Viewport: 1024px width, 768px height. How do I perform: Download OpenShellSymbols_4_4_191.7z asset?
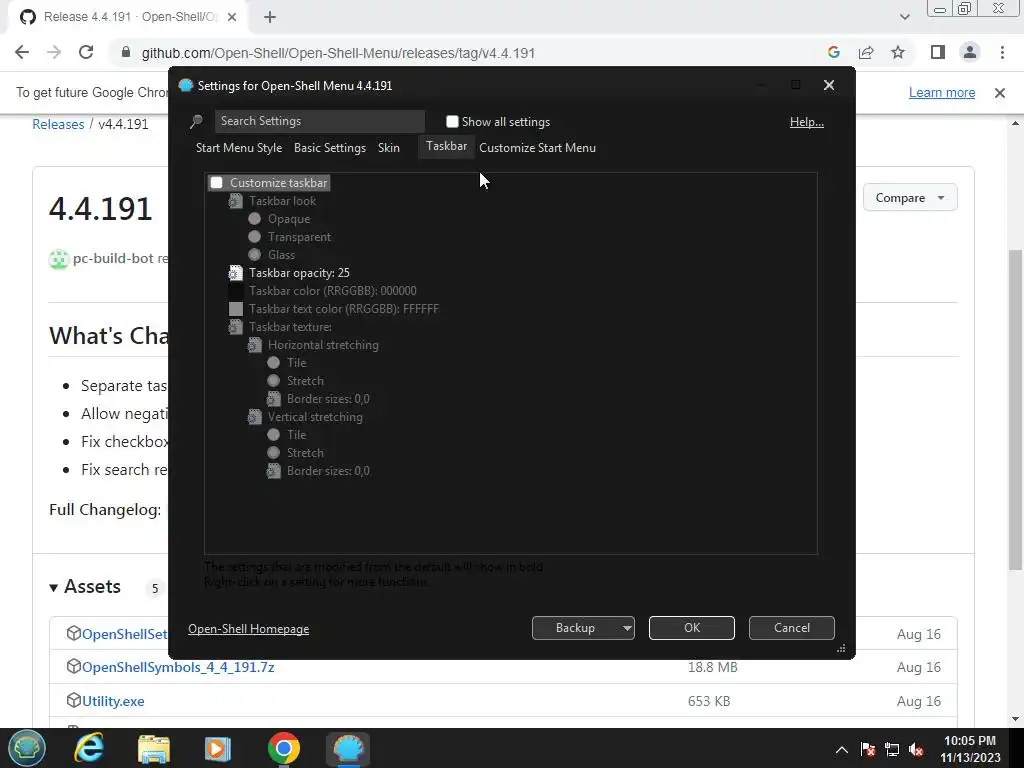pos(178,667)
